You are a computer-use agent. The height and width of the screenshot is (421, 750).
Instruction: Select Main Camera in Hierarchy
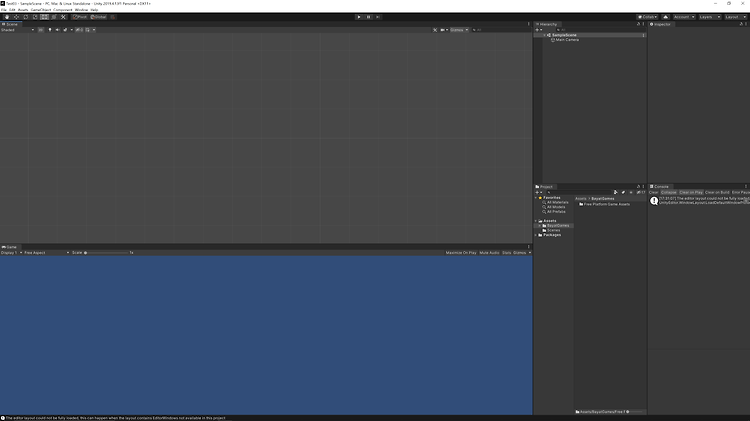(567, 40)
